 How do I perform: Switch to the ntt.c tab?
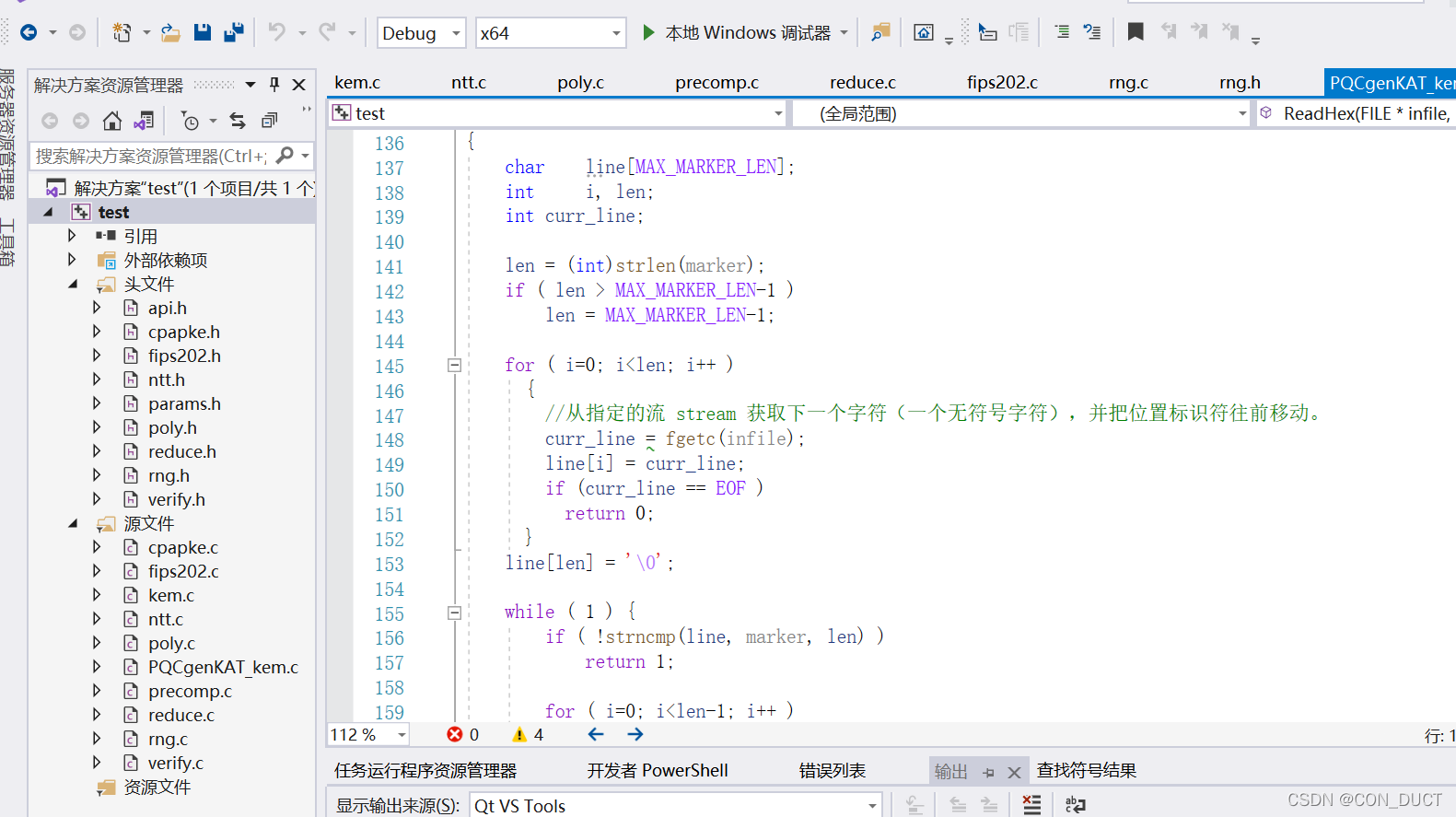[469, 83]
